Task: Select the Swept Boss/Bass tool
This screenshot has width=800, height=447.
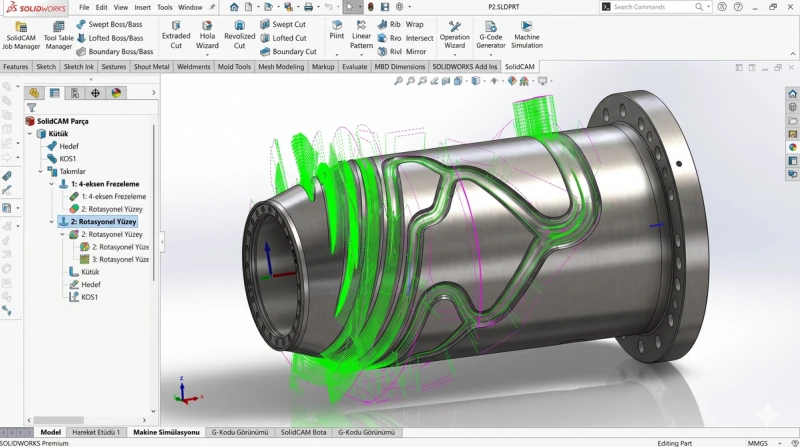Action: pyautogui.click(x=110, y=24)
